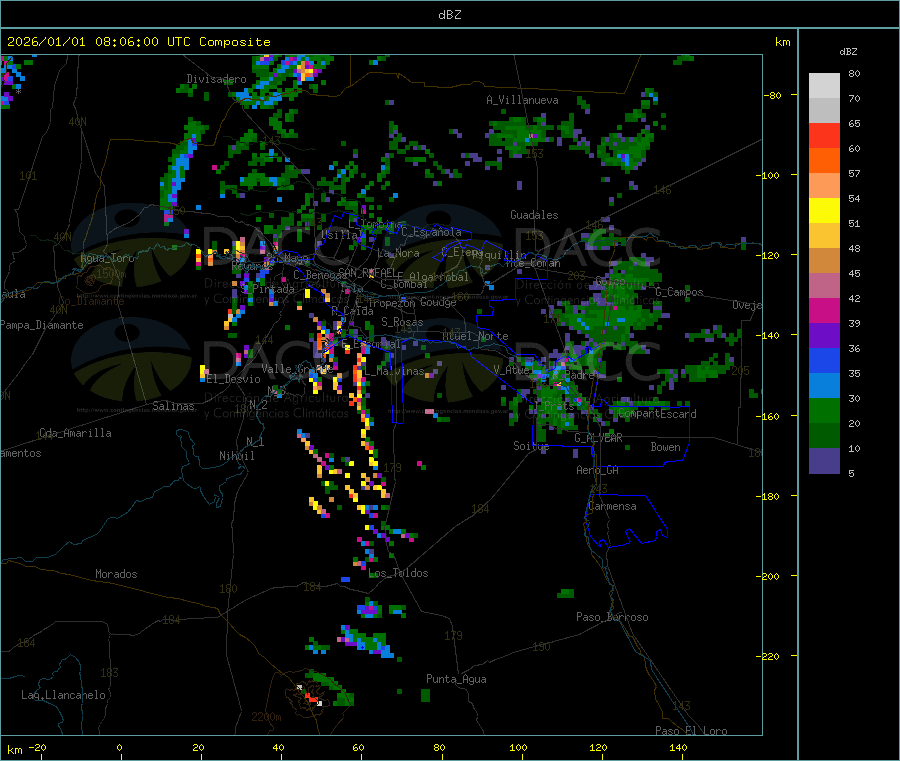Select the light gray 70–80 dBZ swatch

click(824, 85)
